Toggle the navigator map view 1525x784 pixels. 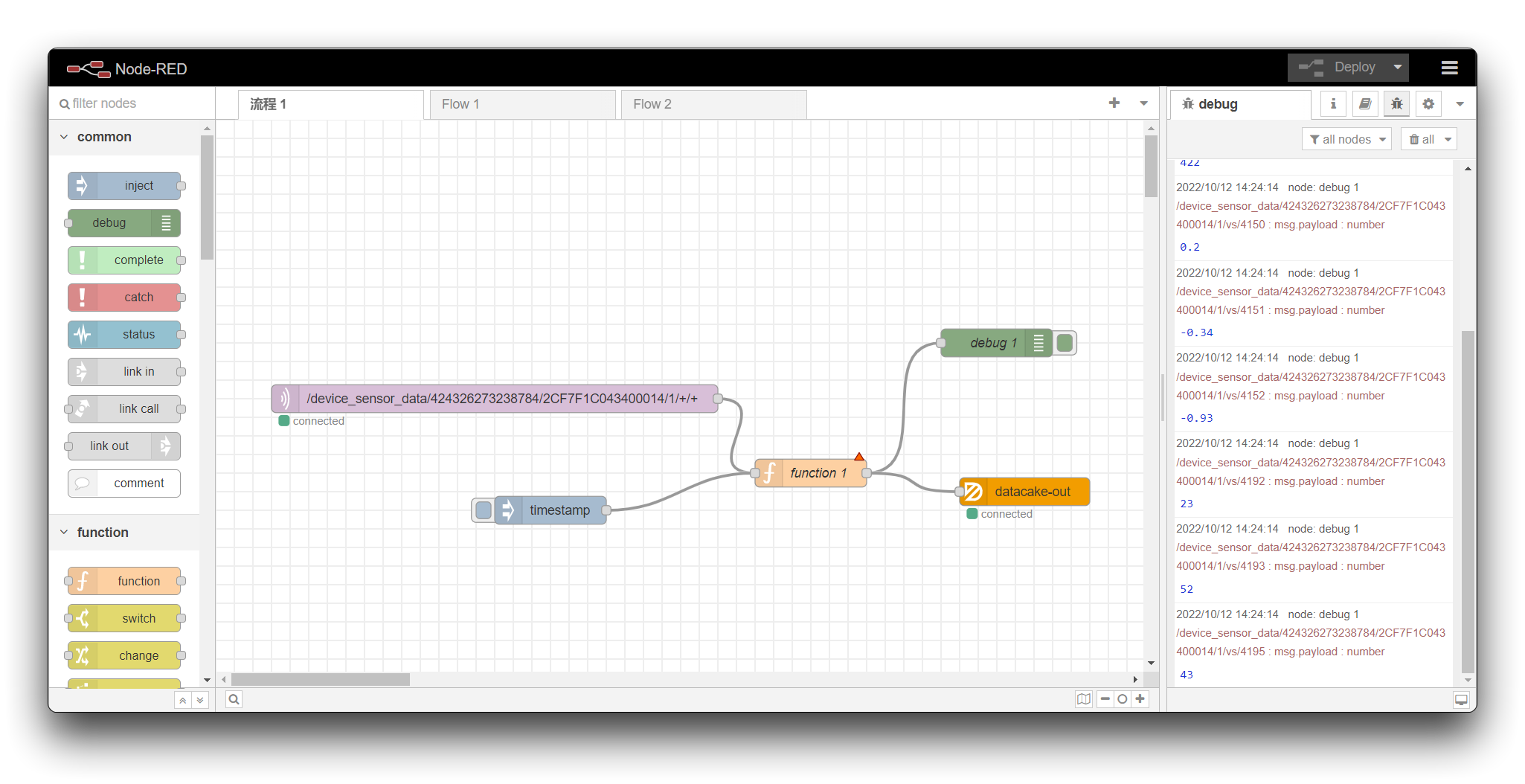1084,699
